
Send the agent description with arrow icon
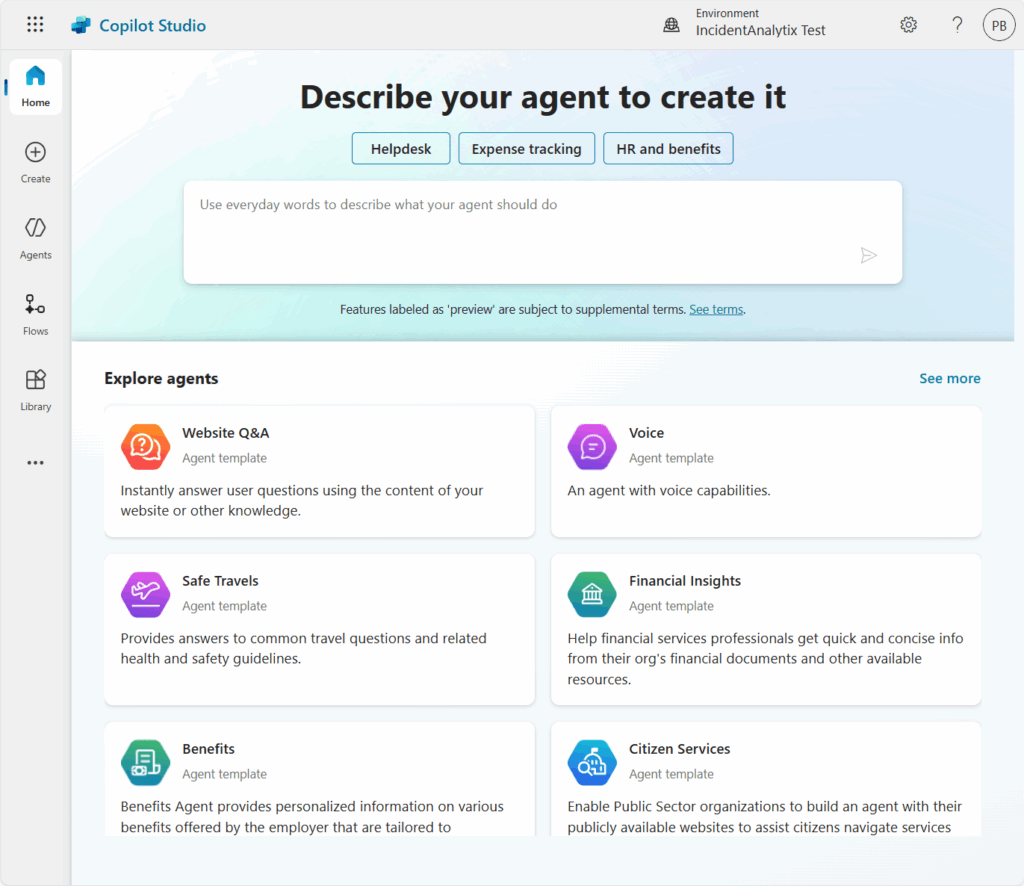[x=868, y=255]
